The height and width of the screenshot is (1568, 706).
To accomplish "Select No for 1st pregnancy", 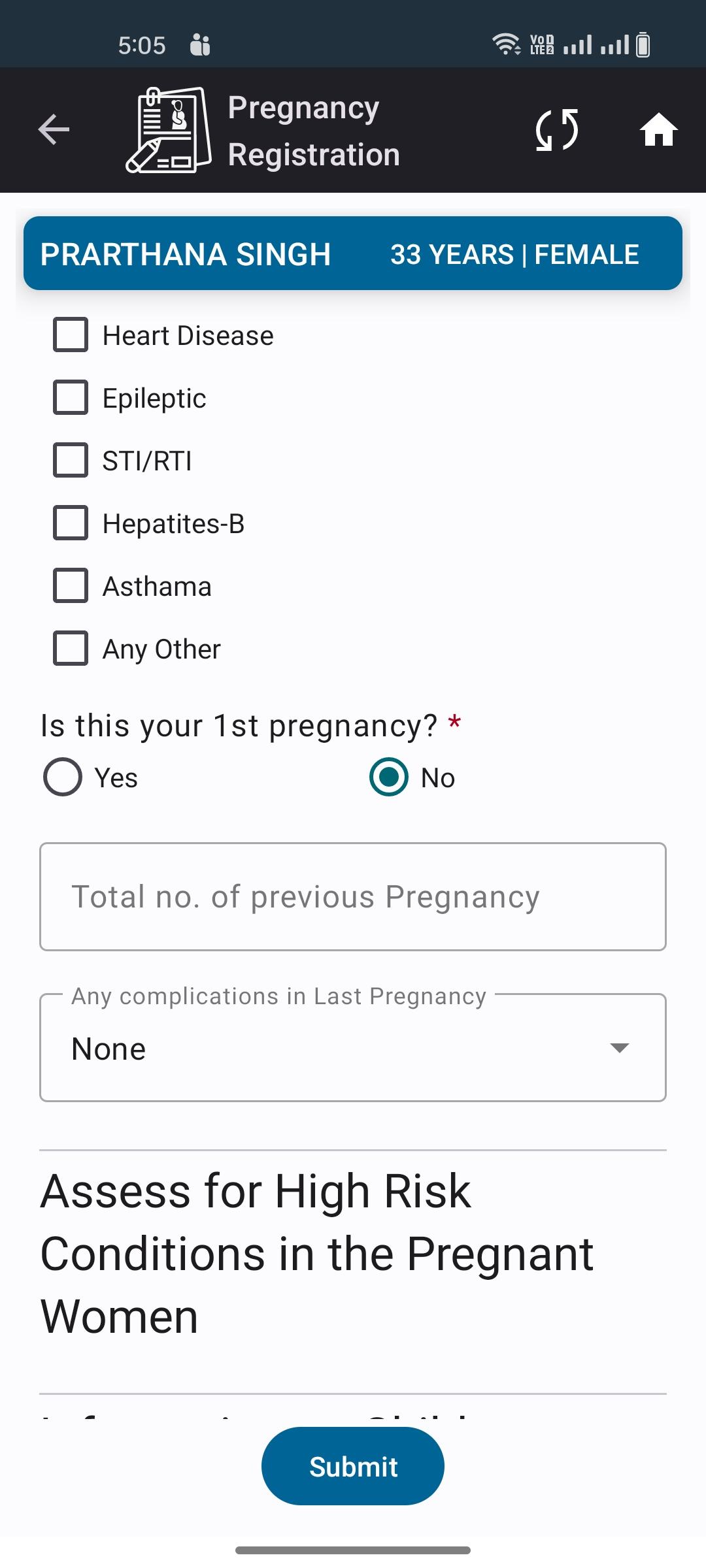I will (x=389, y=777).
